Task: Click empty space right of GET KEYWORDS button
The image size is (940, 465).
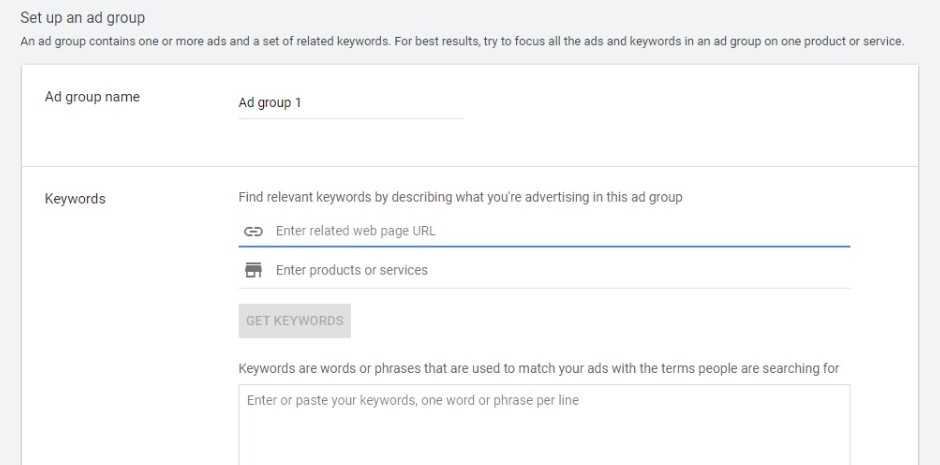Action: [x=600, y=321]
